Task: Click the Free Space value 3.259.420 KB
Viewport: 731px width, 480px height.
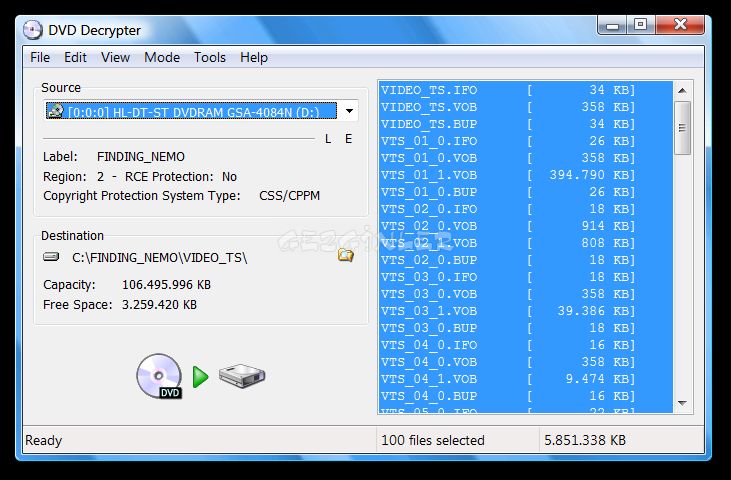Action: [159, 305]
